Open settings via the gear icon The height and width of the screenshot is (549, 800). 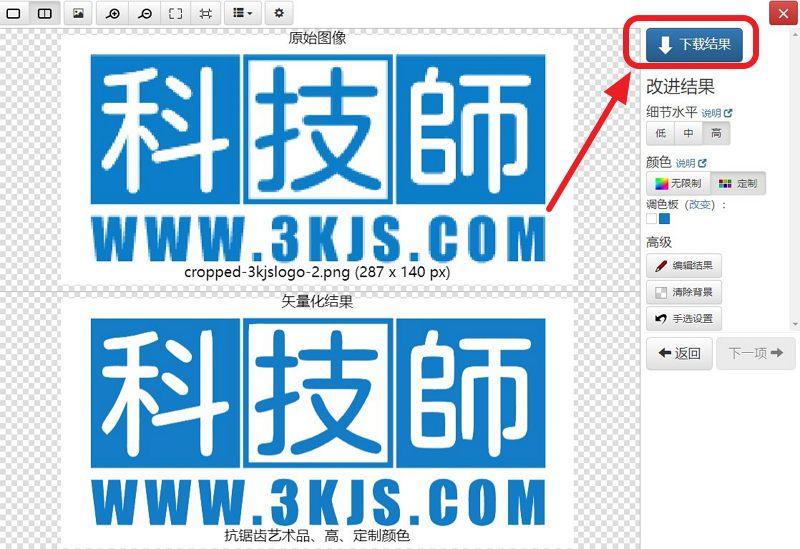pos(279,13)
